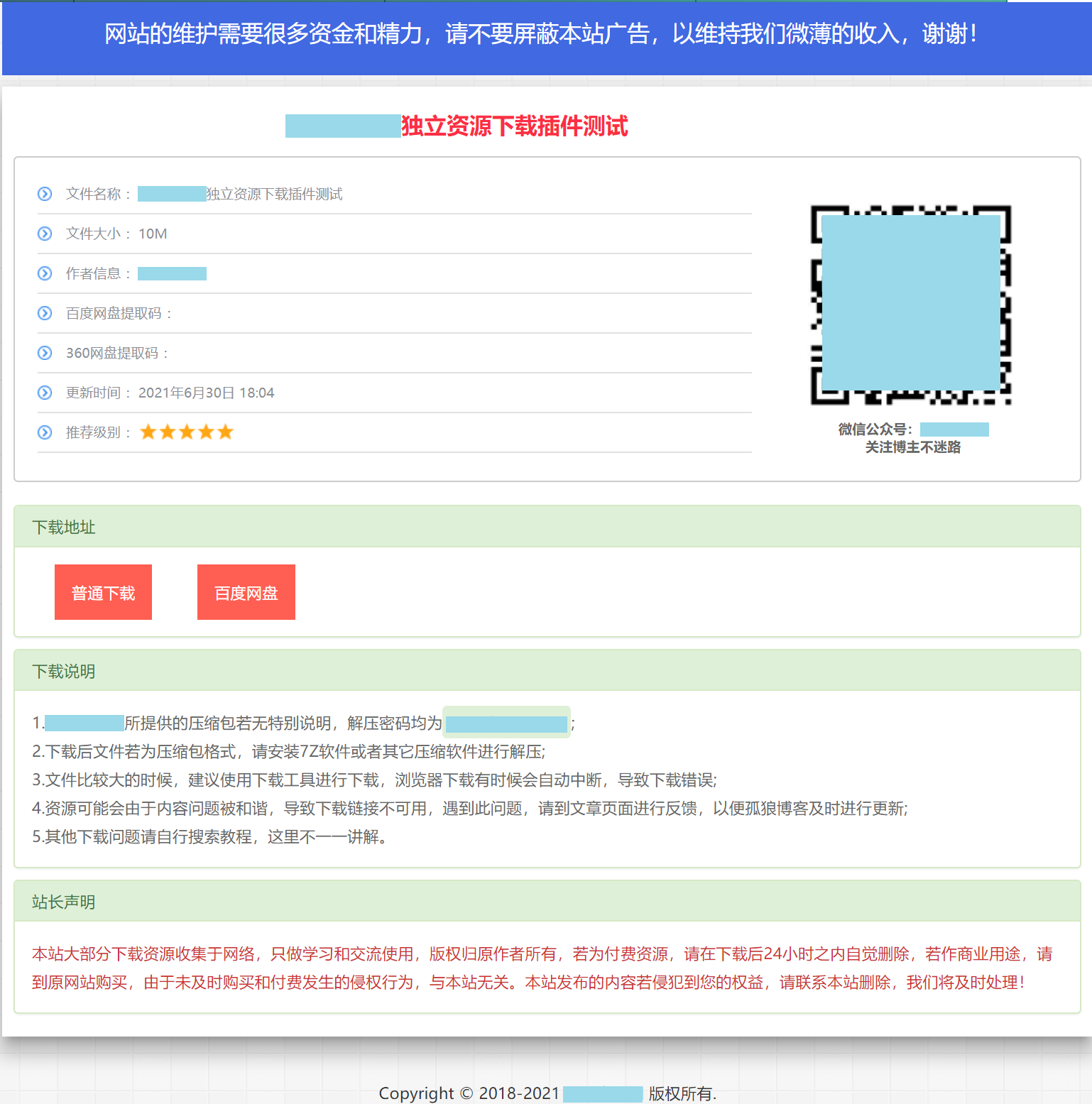The height and width of the screenshot is (1104, 1092).
Task: Select the first rating star
Action: 148,431
